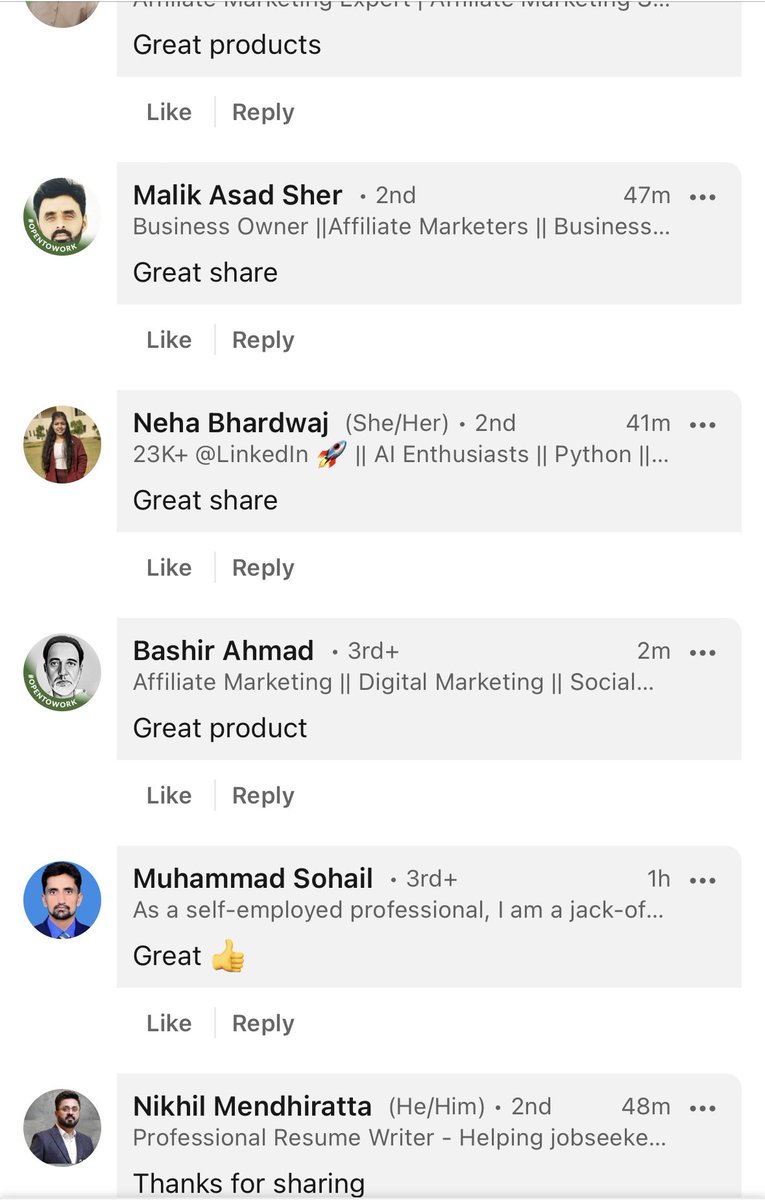Like Malik Asad Sher's "Great share" comment

pyautogui.click(x=168, y=340)
